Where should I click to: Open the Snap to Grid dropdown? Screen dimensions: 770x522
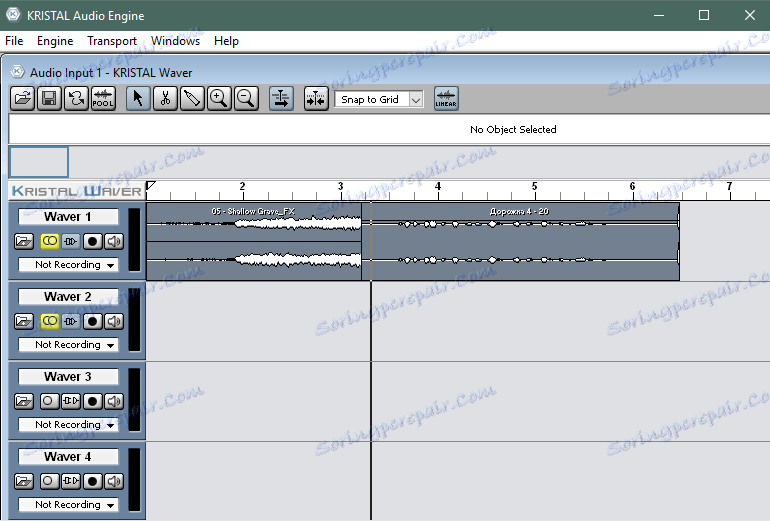(x=379, y=99)
